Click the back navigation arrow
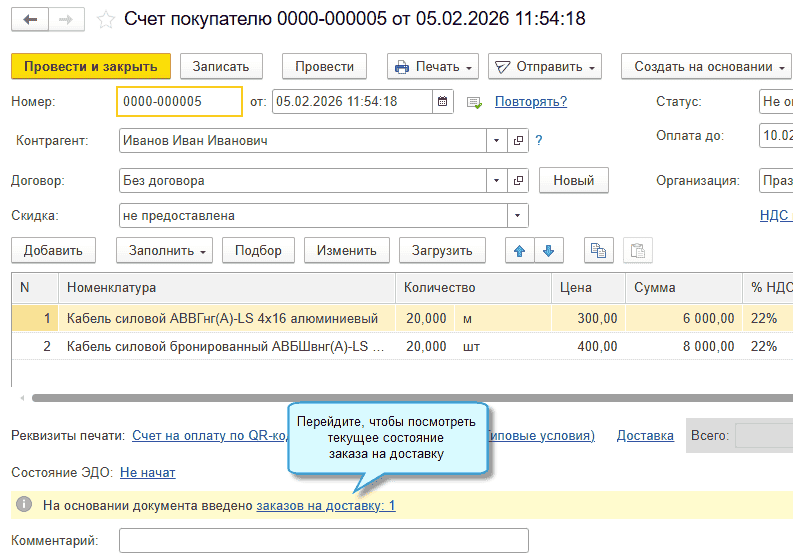 click(30, 20)
